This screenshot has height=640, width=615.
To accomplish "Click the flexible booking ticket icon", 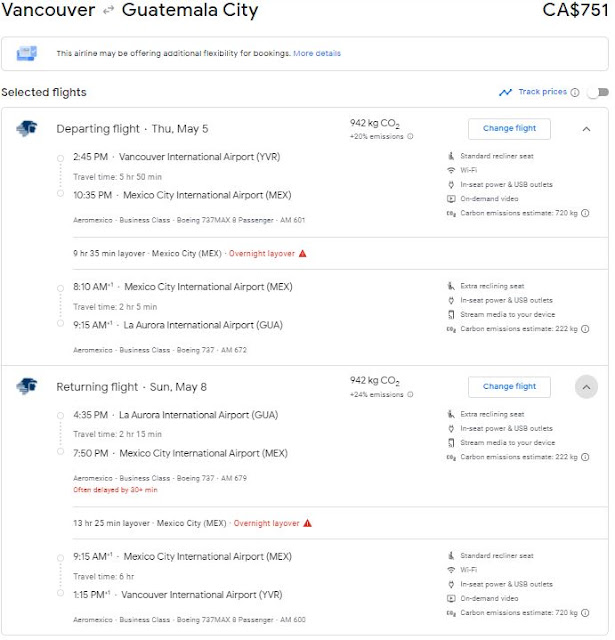I will coord(27,53).
